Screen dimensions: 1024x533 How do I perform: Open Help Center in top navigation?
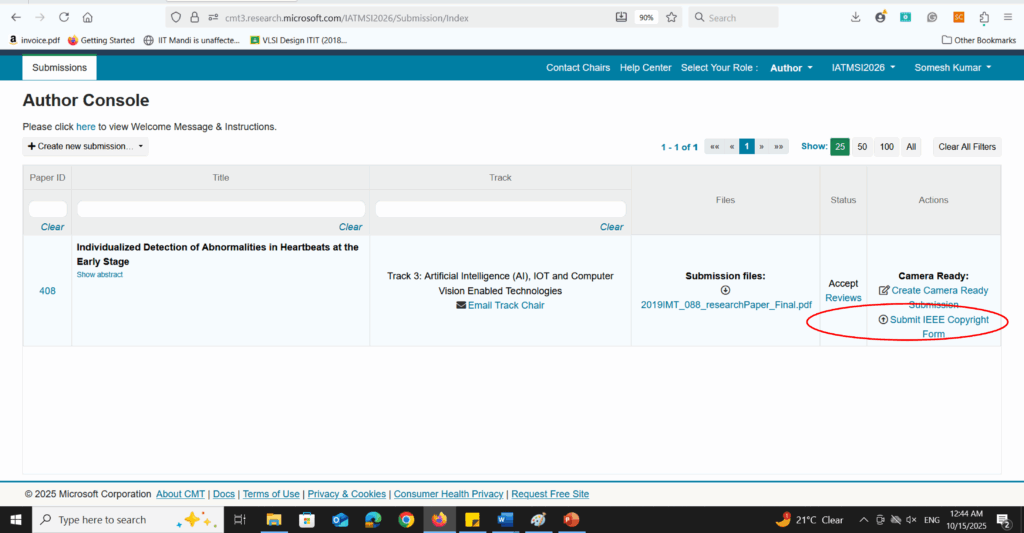(645, 68)
